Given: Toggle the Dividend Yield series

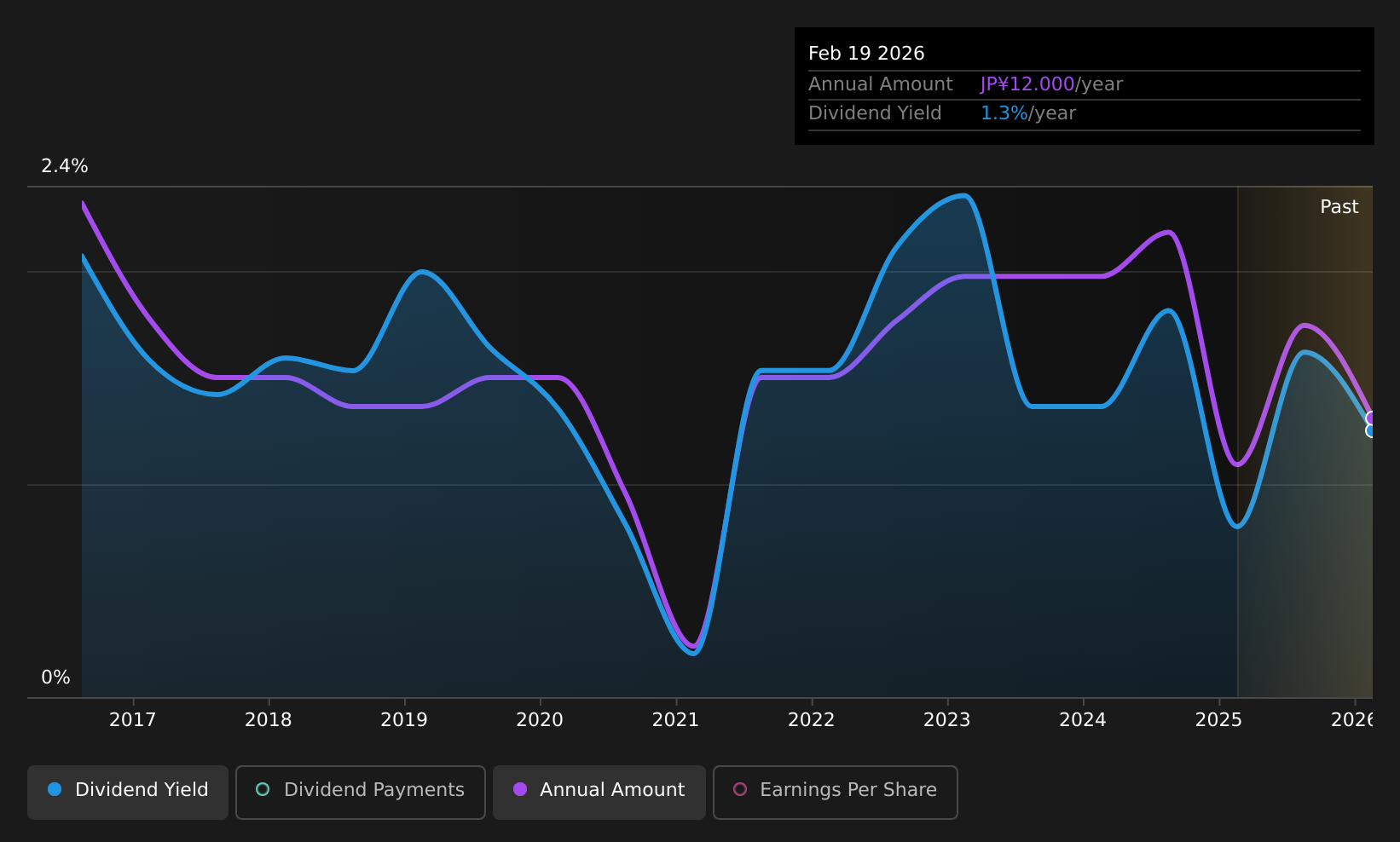Looking at the screenshot, I should click(128, 792).
